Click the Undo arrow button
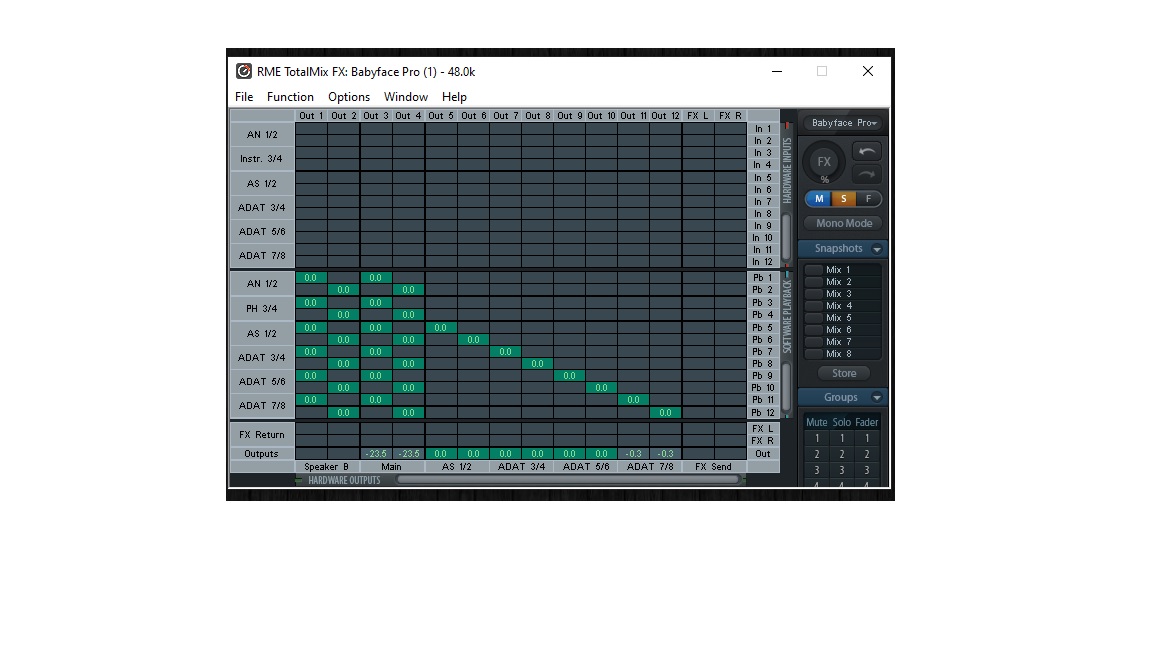1152x648 pixels. pos(867,152)
